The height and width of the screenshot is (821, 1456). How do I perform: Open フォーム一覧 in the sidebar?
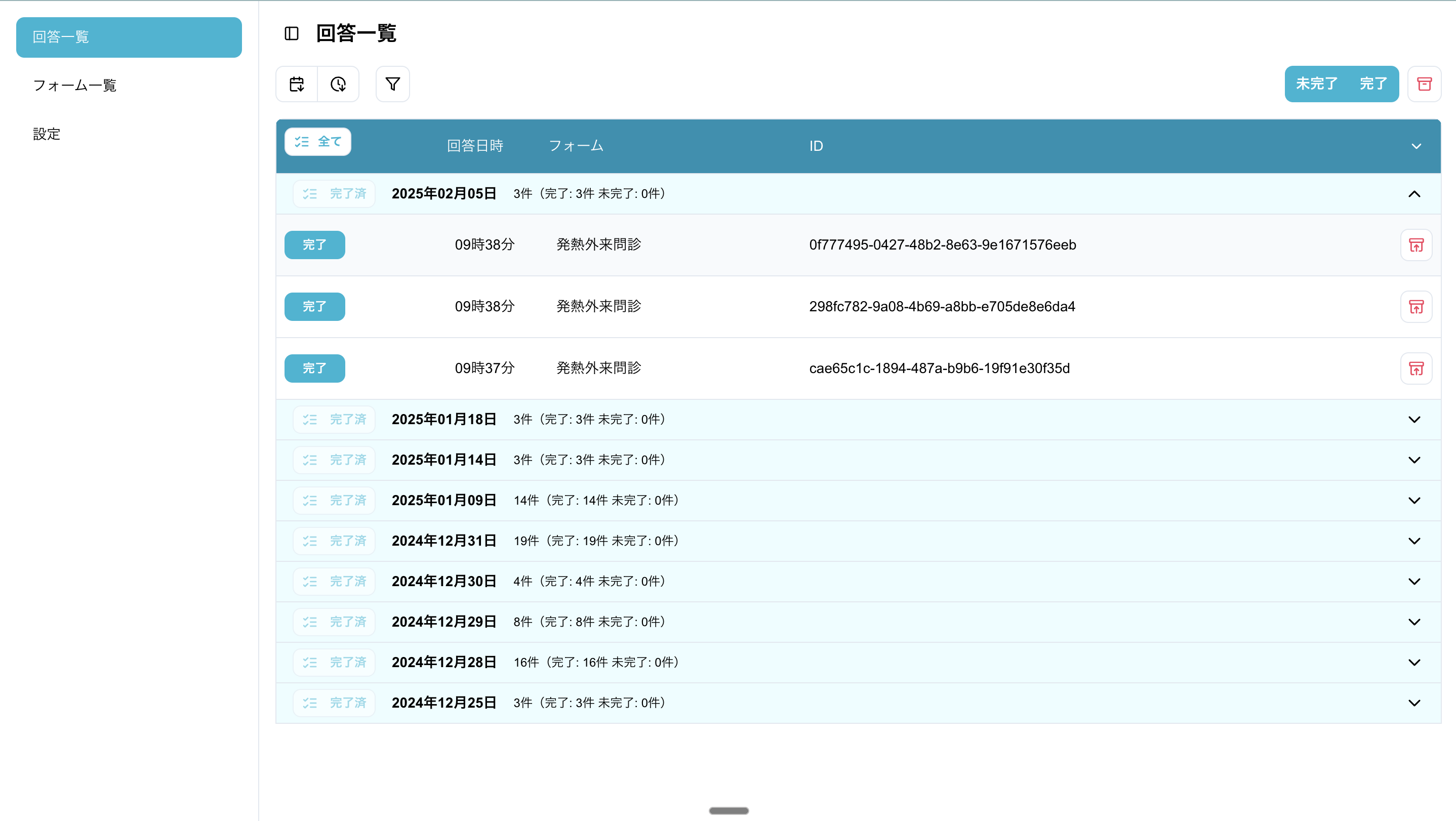click(74, 86)
